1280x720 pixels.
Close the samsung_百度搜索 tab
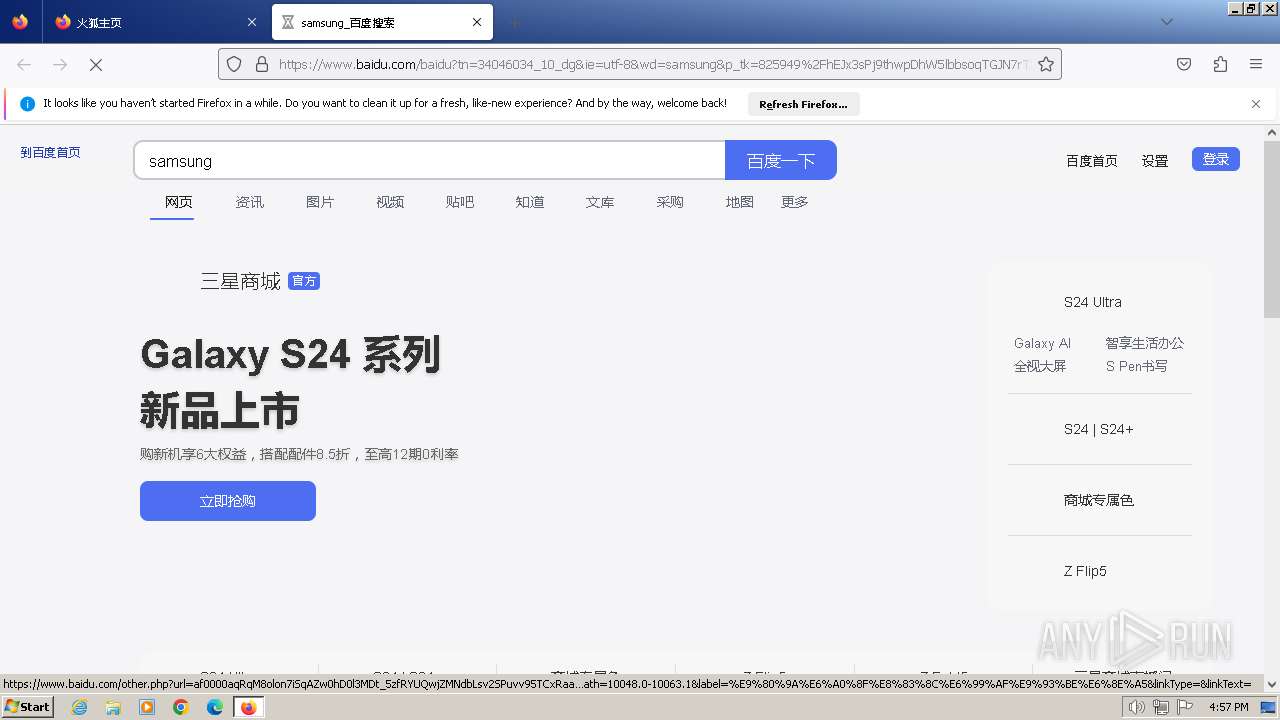pyautogui.click(x=477, y=22)
